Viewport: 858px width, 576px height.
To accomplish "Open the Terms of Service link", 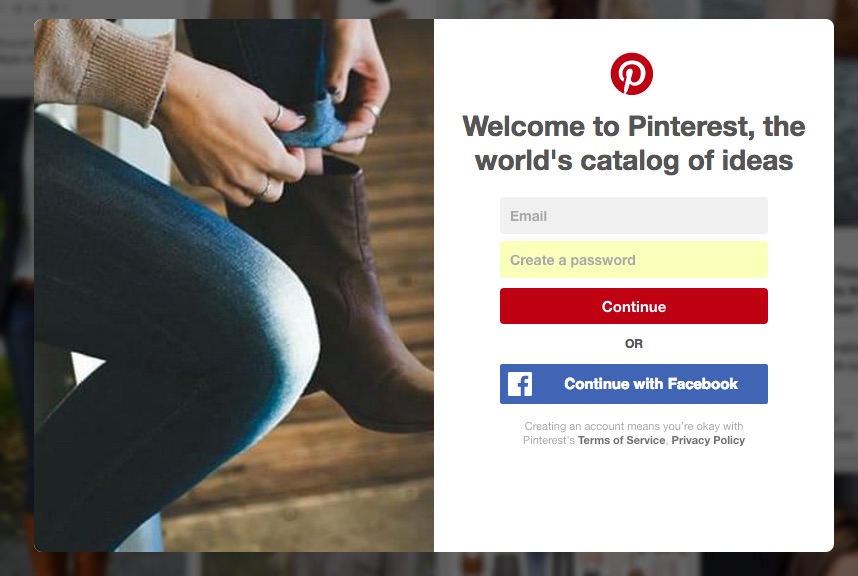I will click(x=622, y=440).
